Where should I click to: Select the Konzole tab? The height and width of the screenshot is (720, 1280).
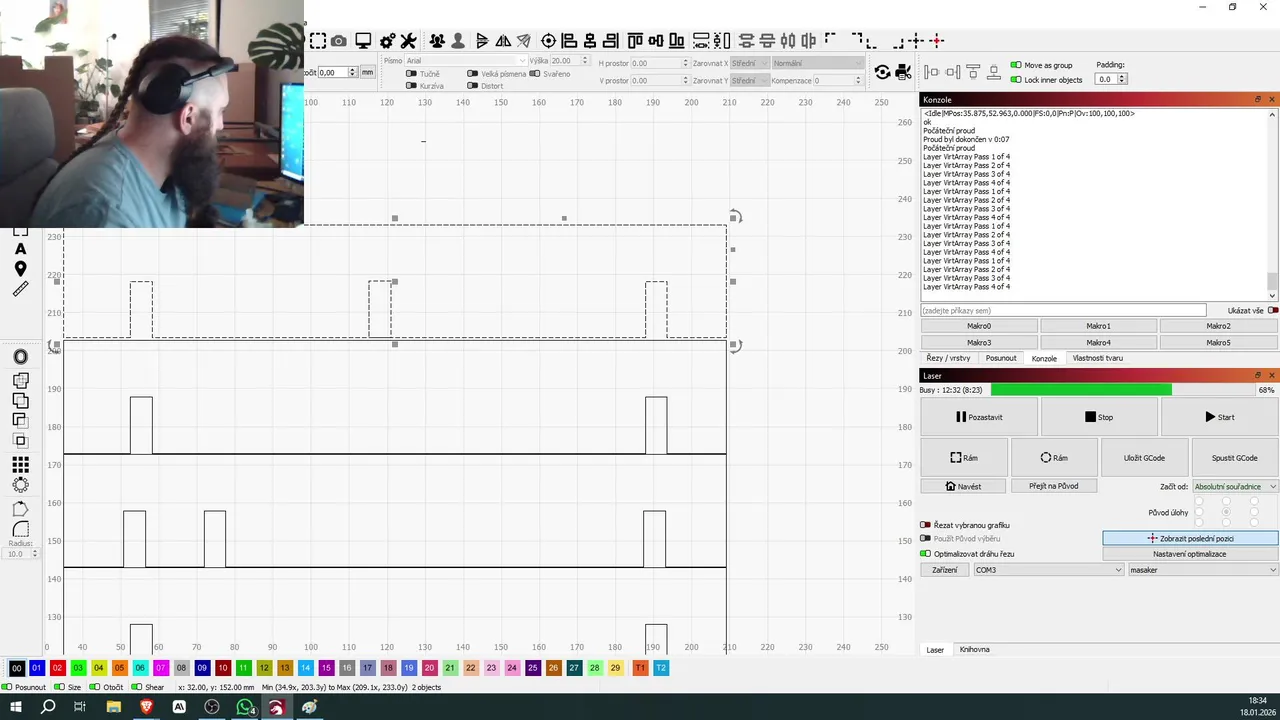[1044, 358]
